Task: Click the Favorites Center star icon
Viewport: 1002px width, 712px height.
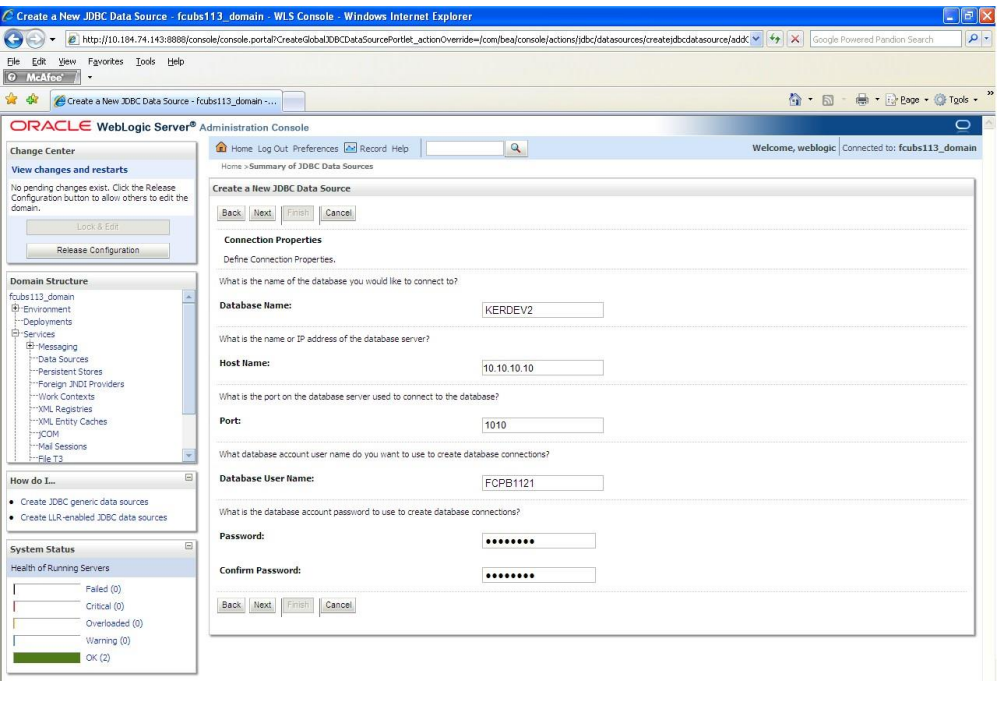Action: (12, 99)
